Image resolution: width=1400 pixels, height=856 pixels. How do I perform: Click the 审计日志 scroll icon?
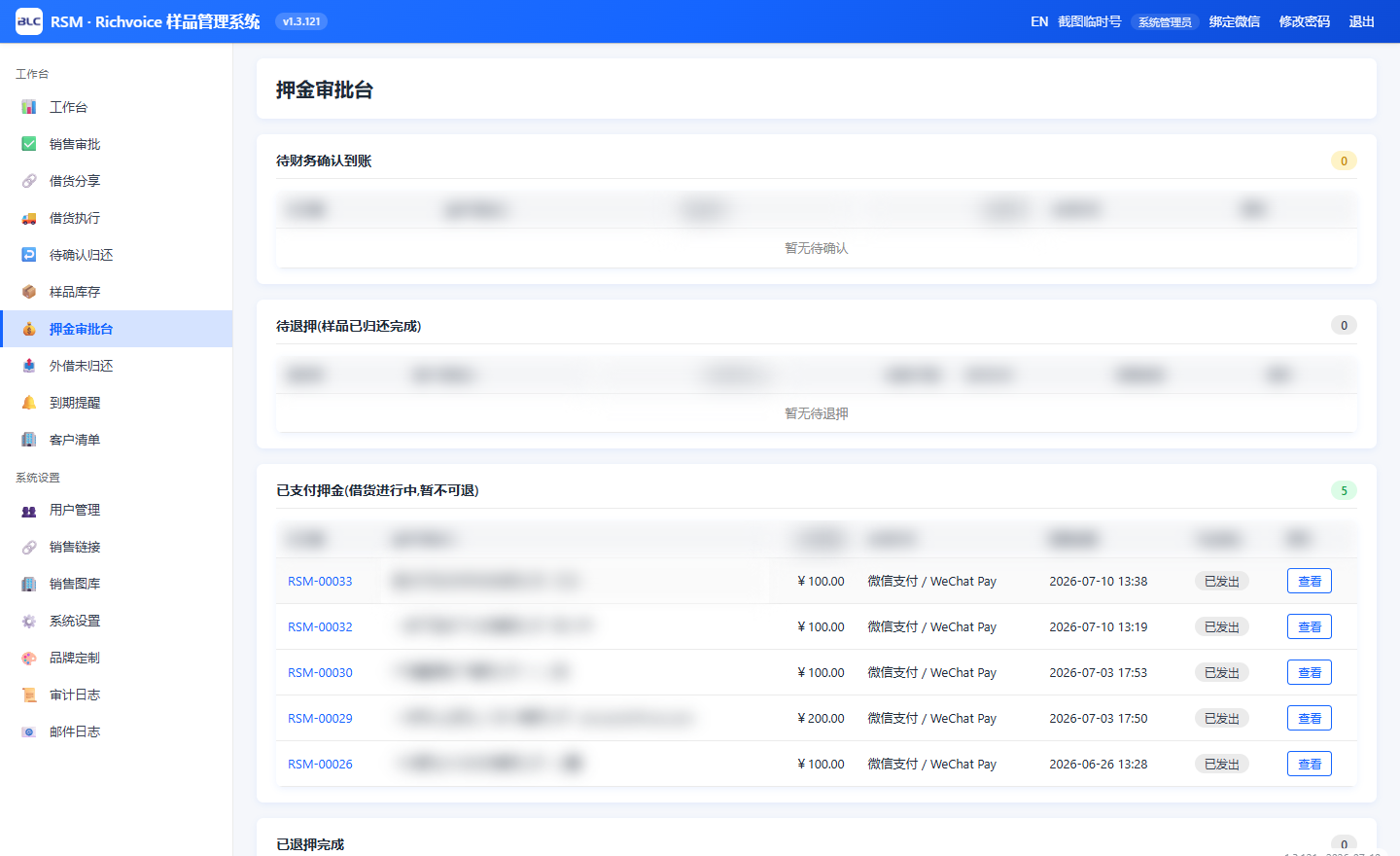(x=29, y=695)
